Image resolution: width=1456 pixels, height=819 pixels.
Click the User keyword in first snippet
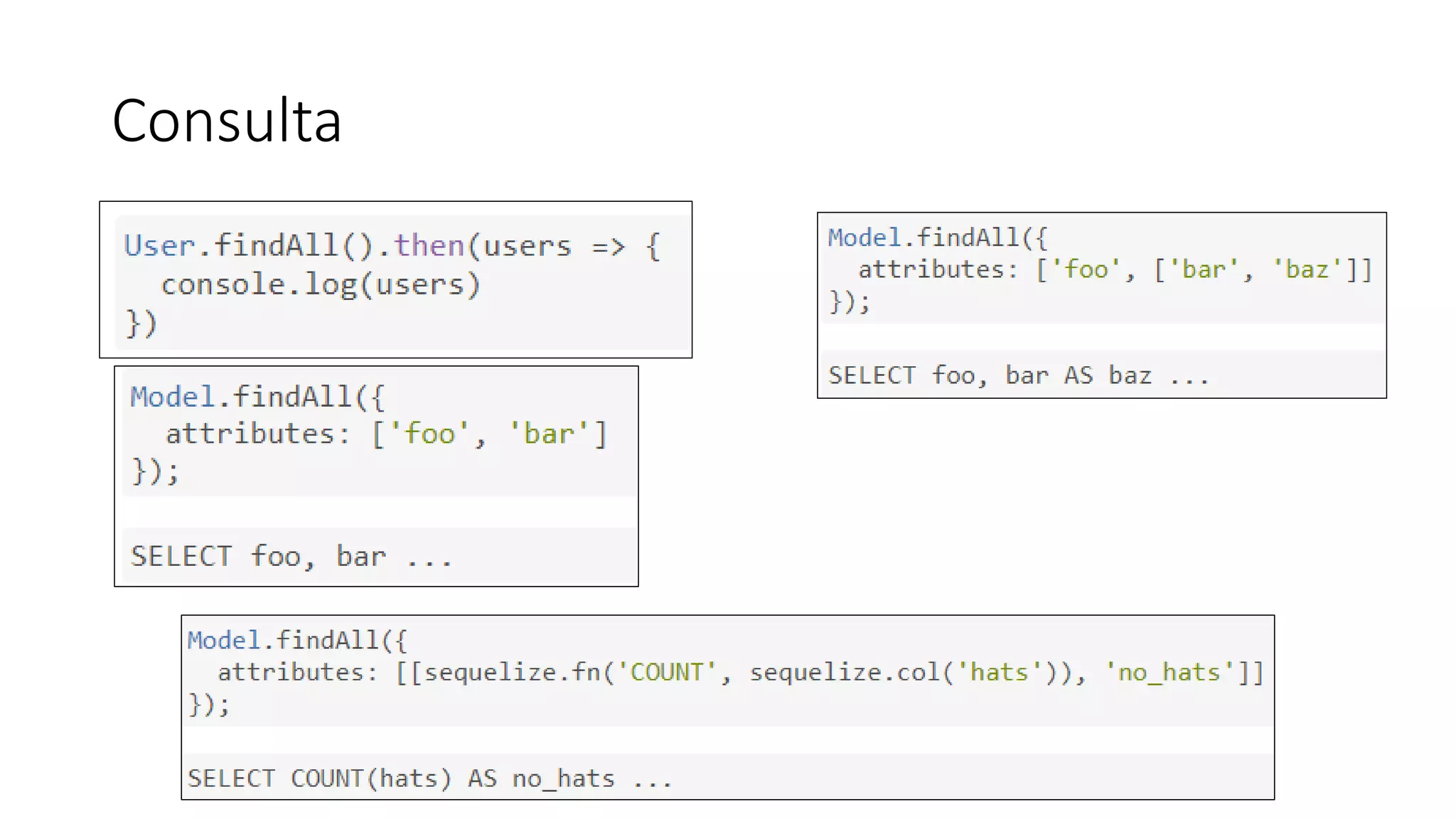click(159, 246)
